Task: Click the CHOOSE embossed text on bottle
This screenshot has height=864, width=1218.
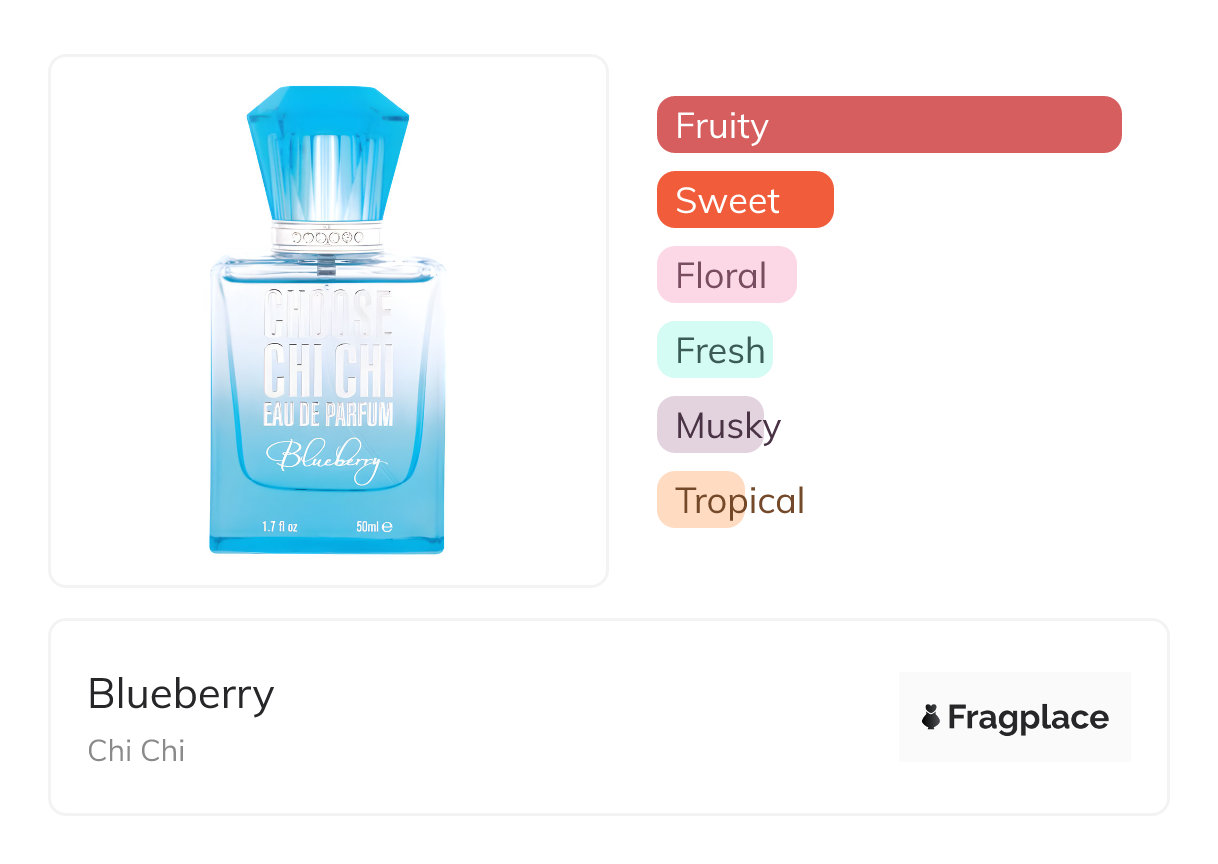Action: [x=327, y=314]
